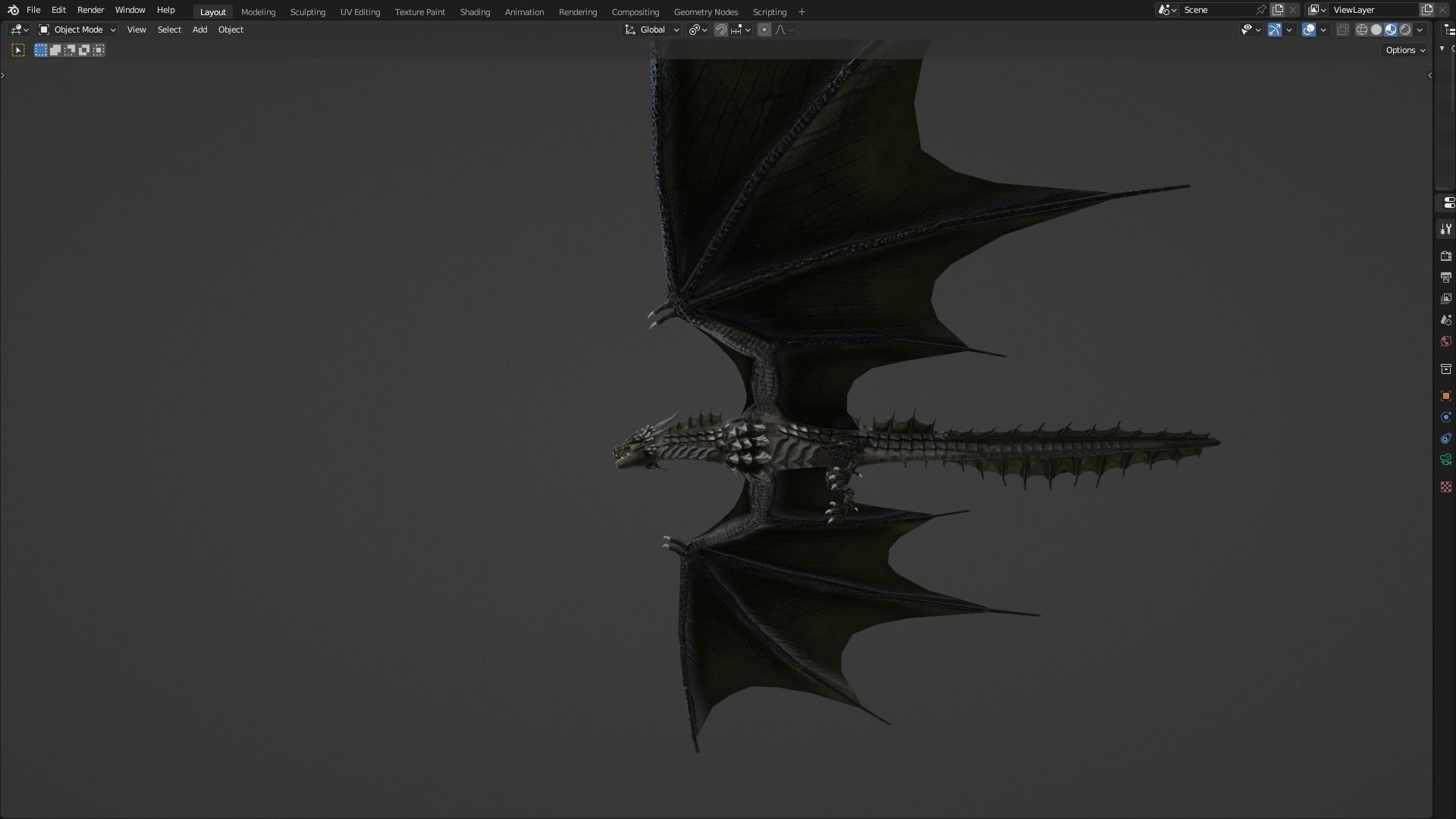Open the viewport View menu

click(136, 30)
